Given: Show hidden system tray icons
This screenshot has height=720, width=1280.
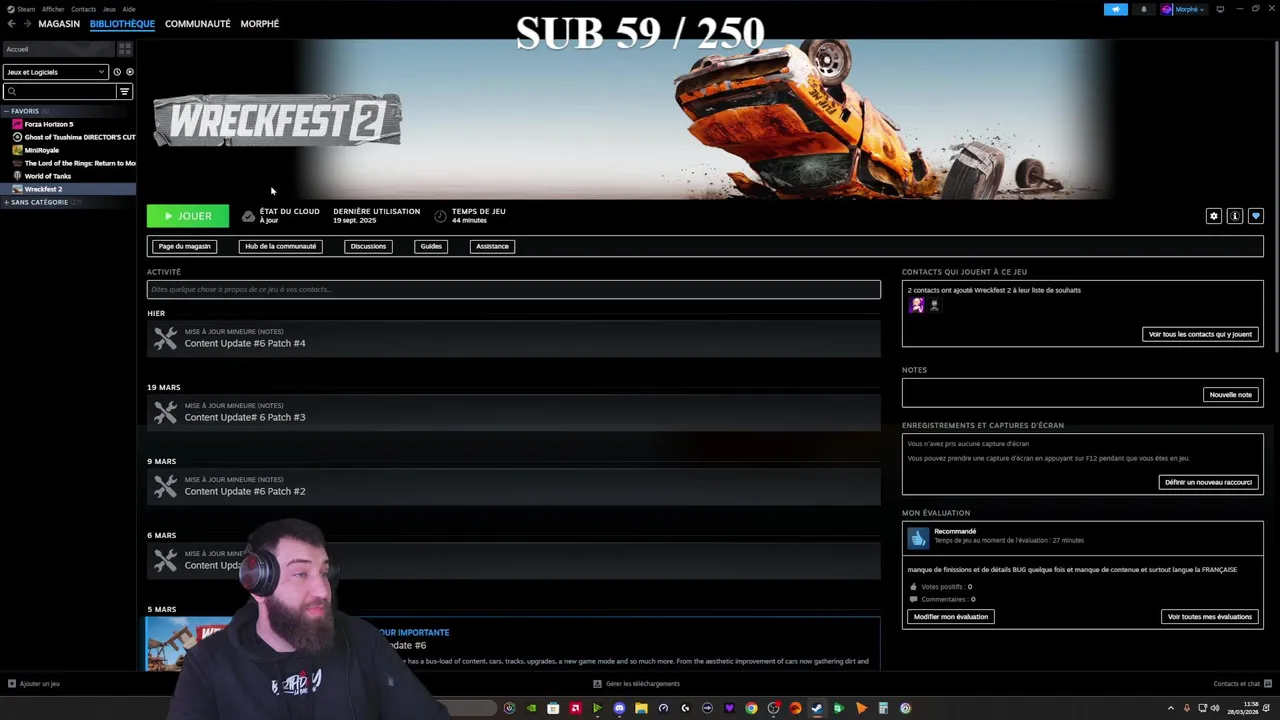Looking at the screenshot, I should tap(1171, 709).
